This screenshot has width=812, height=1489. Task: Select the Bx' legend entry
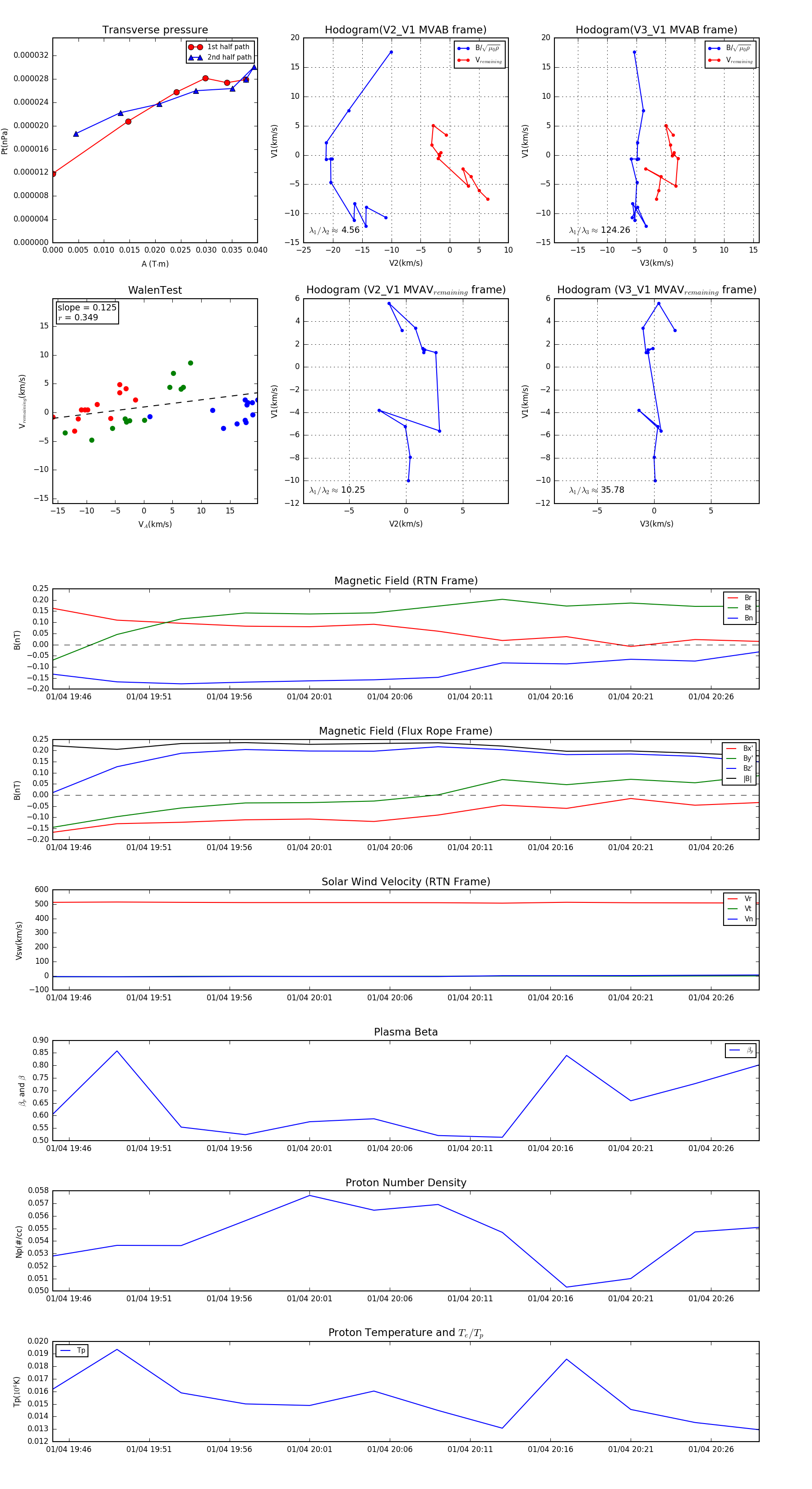tap(740, 748)
